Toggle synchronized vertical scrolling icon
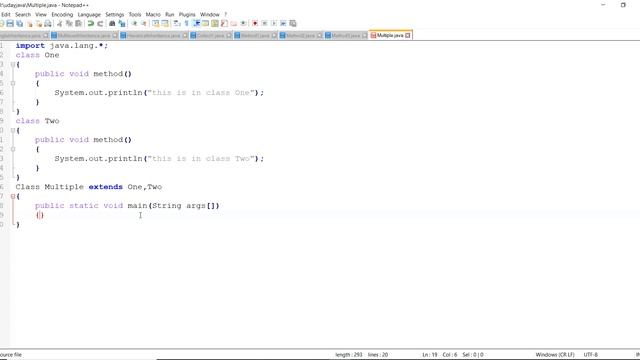Screen dimensions: 640x360 coord(156,24)
